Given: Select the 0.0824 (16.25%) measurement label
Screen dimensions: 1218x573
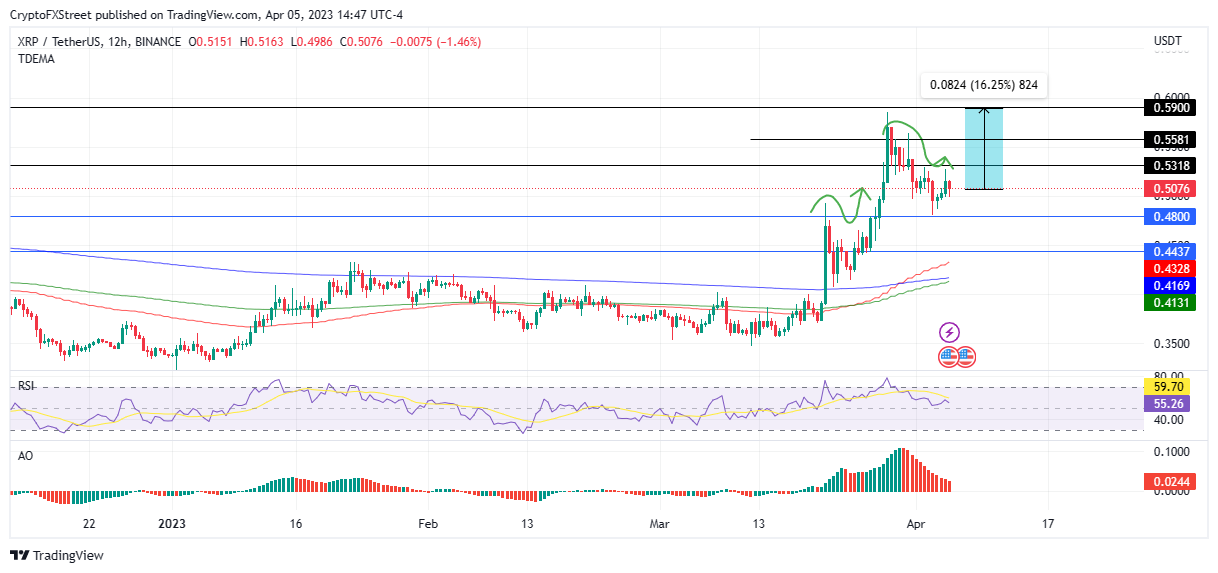Looking at the screenshot, I should tap(983, 85).
